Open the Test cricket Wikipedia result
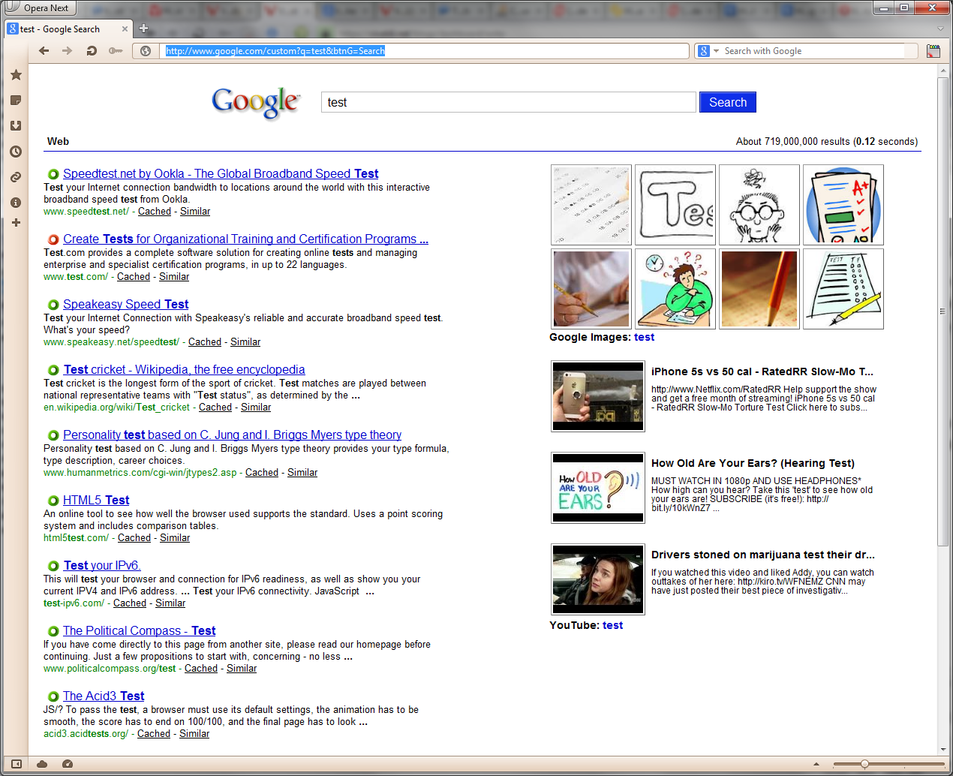 click(184, 369)
